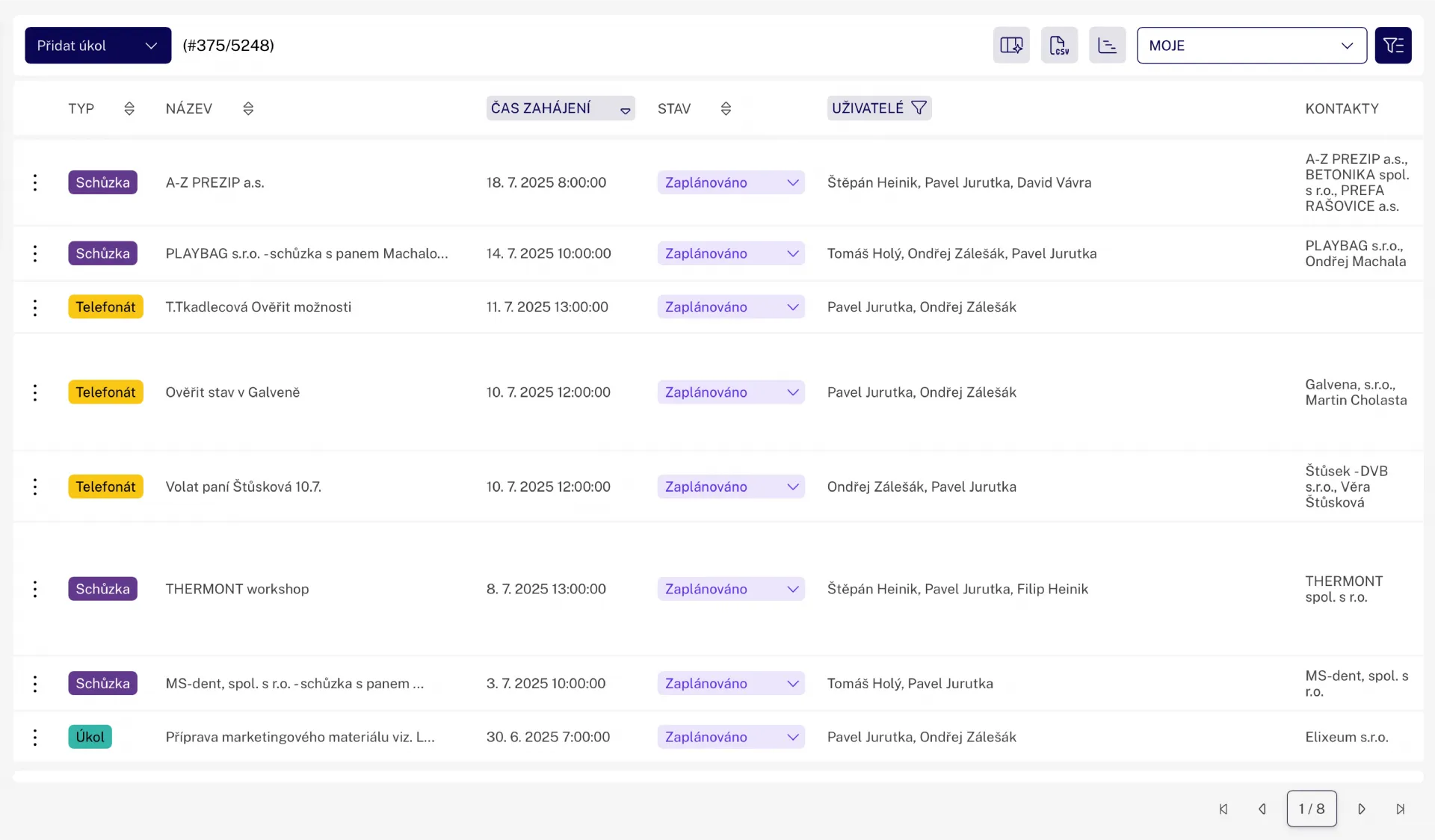This screenshot has height=840, width=1435.
Task: Click the filter funnel on UŽIVATELÉ column
Action: click(x=919, y=108)
